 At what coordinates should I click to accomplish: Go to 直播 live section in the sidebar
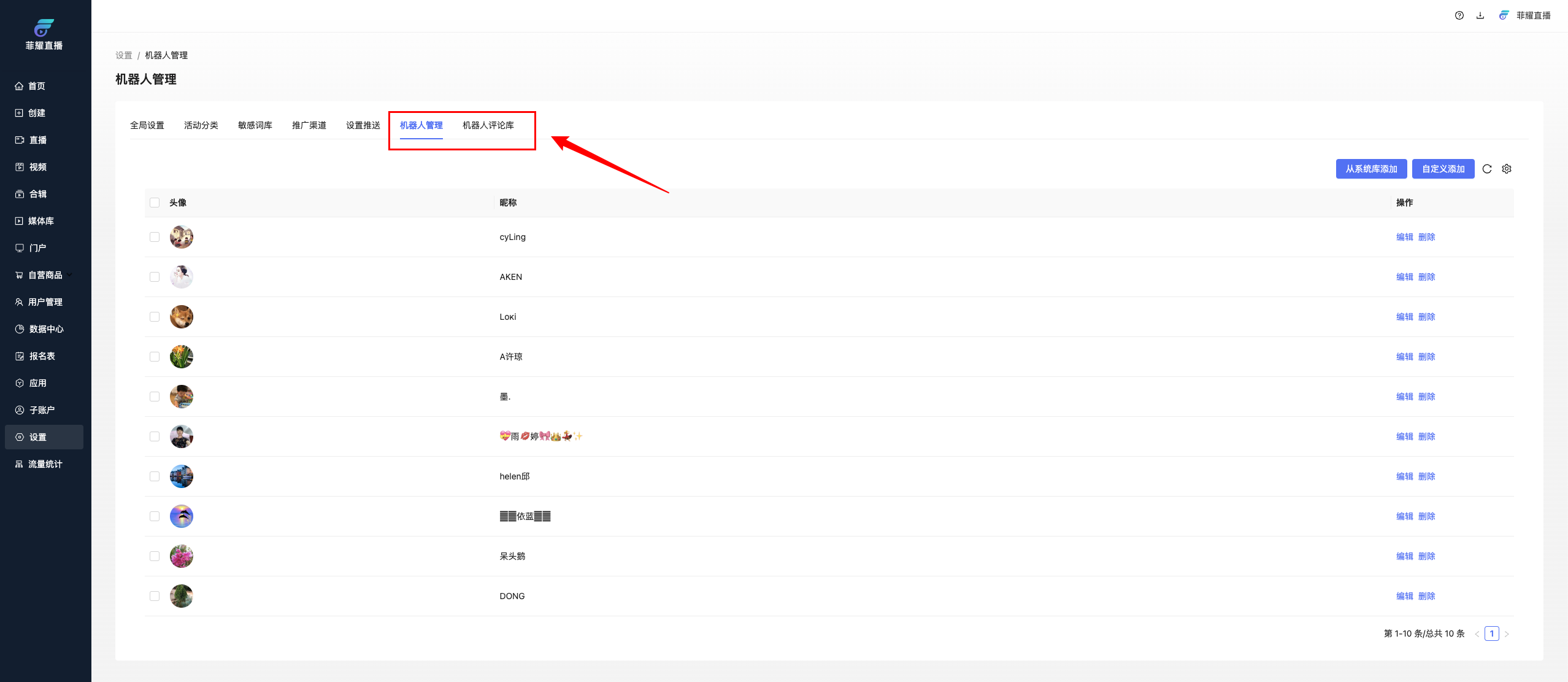point(38,140)
